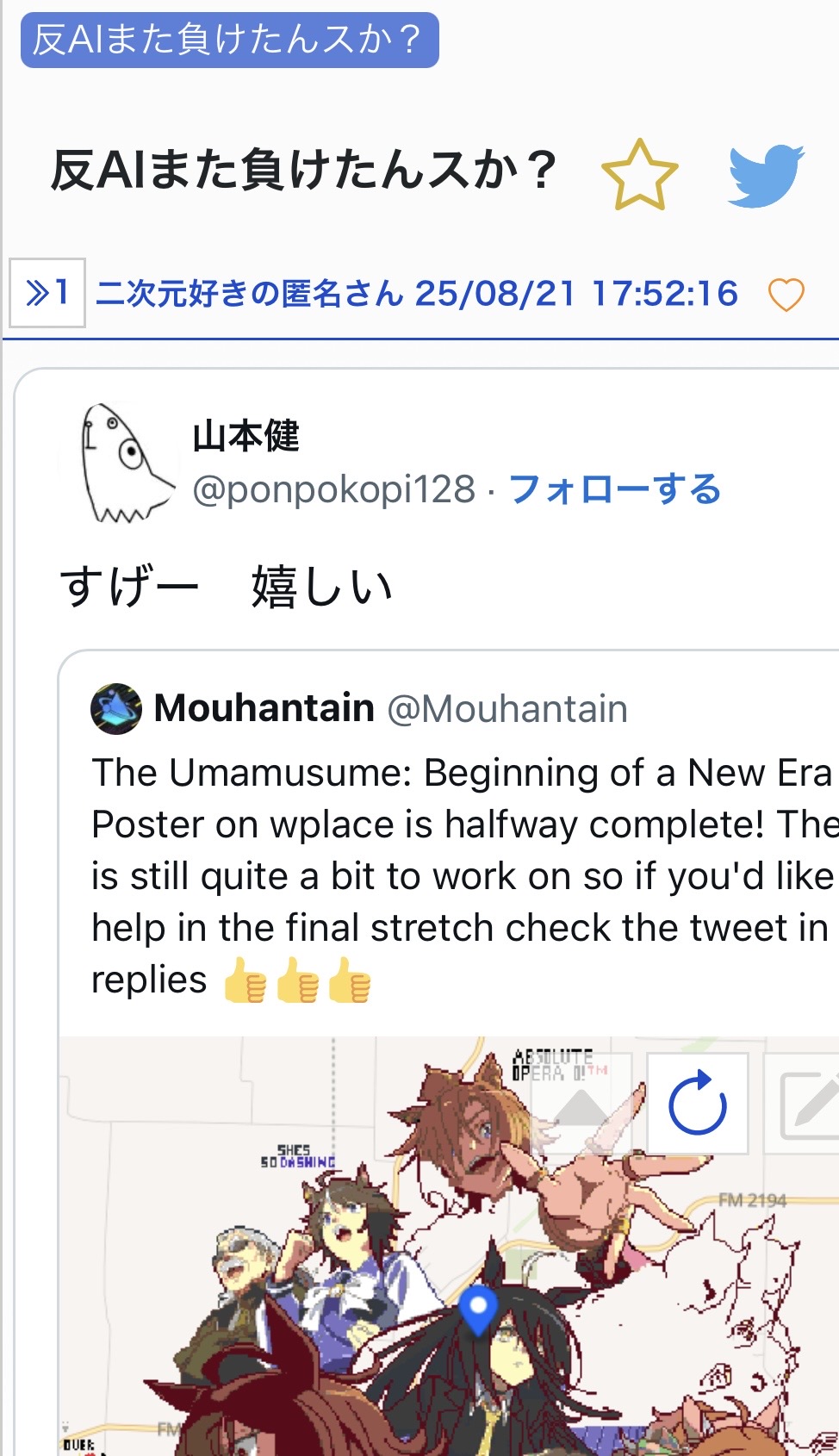The image size is (839, 1456).
Task: Click the 山本健 display name
Action: (x=245, y=436)
